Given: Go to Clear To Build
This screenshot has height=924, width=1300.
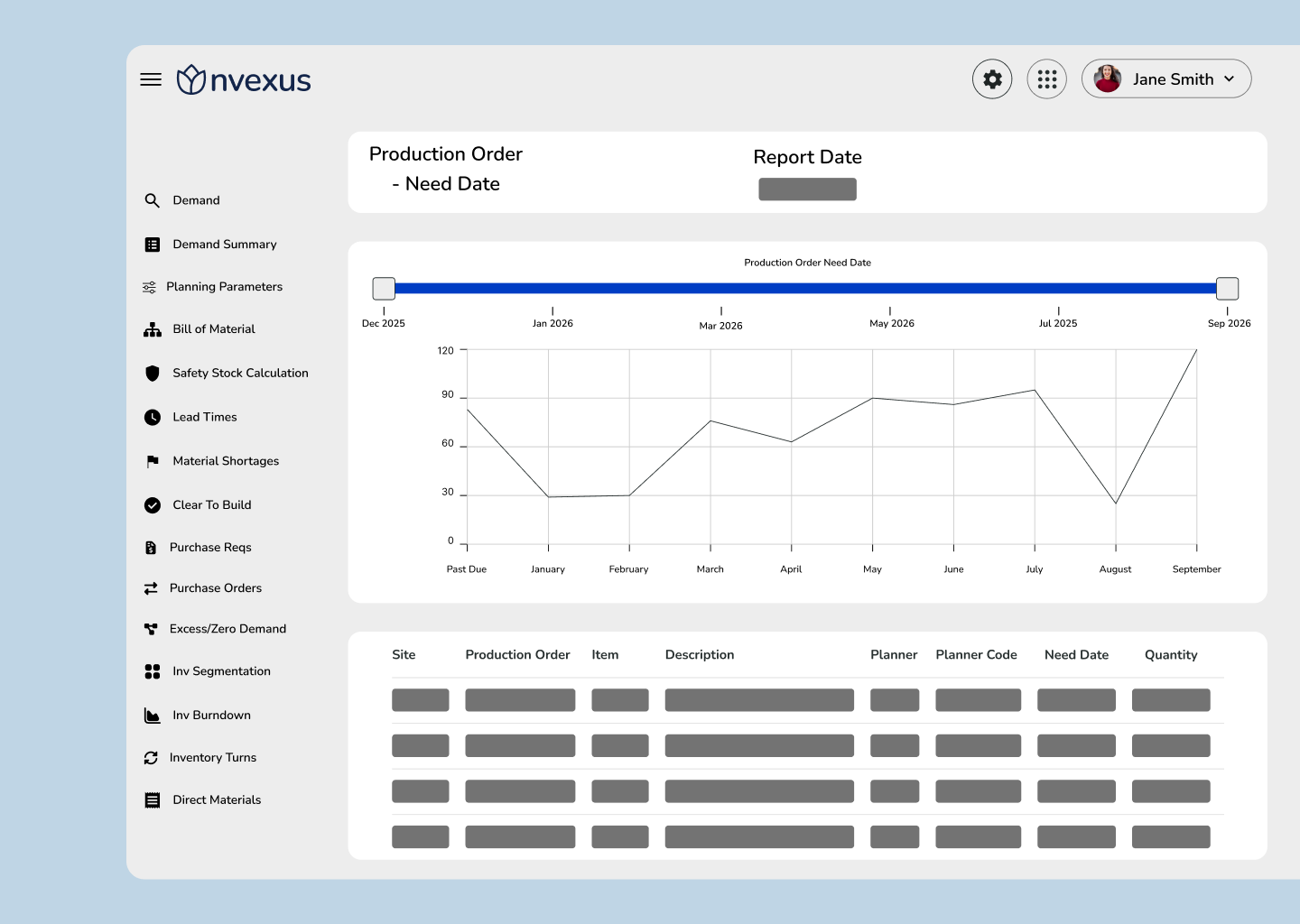Looking at the screenshot, I should click(x=212, y=505).
